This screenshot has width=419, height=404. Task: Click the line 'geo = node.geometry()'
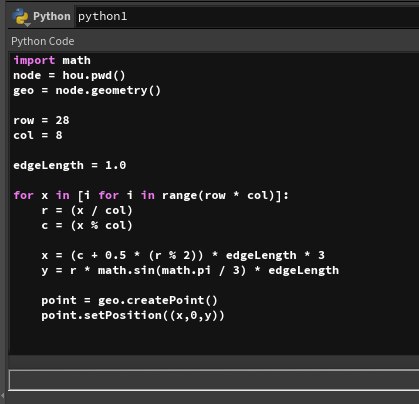87,90
